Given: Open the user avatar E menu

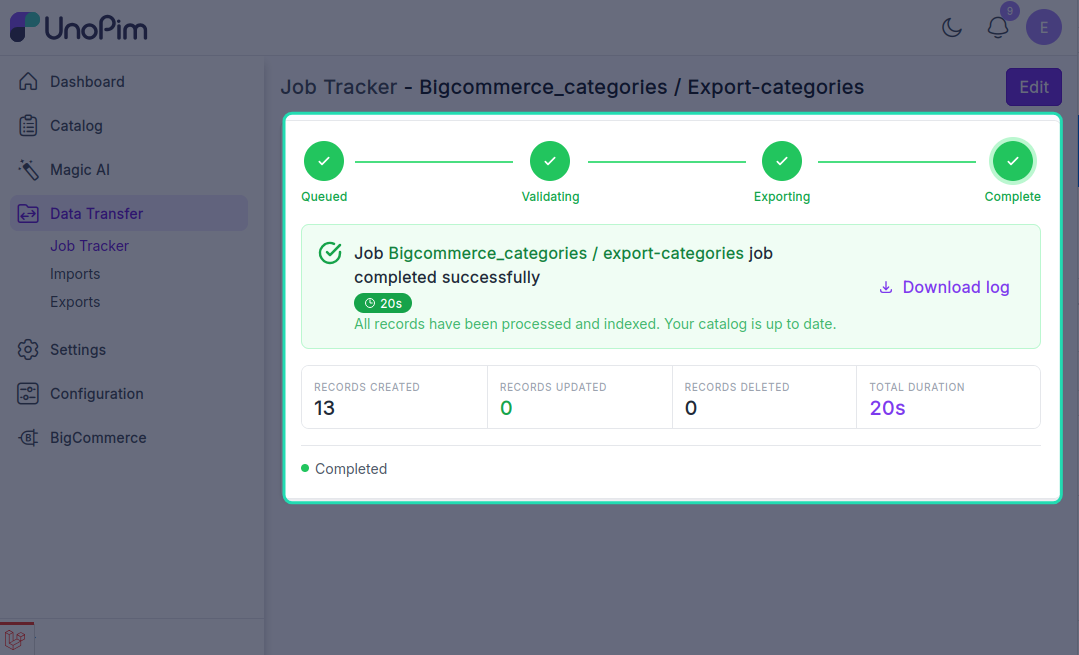Looking at the screenshot, I should [1044, 28].
